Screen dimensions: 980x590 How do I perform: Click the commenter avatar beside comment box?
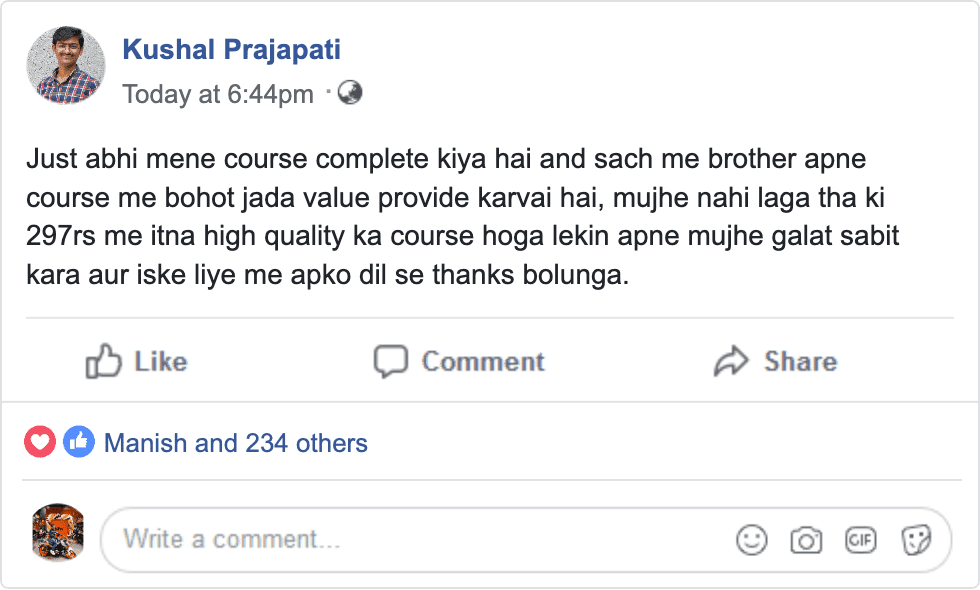click(58, 532)
